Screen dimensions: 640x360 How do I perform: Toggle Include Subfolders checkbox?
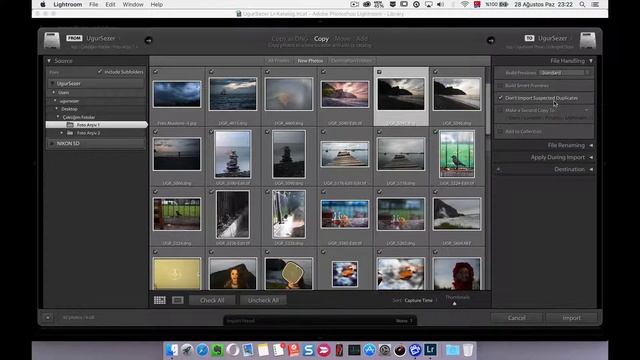click(x=100, y=72)
